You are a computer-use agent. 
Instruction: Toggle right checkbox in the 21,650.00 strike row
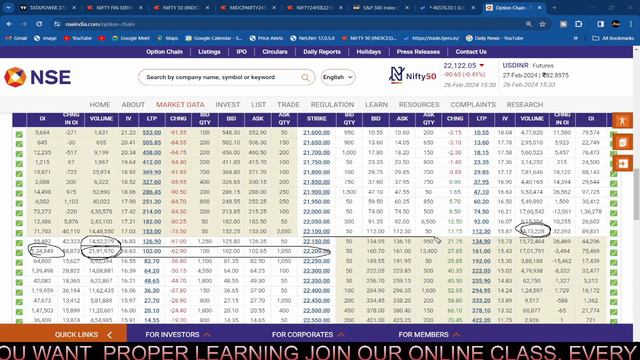[x=613, y=143]
